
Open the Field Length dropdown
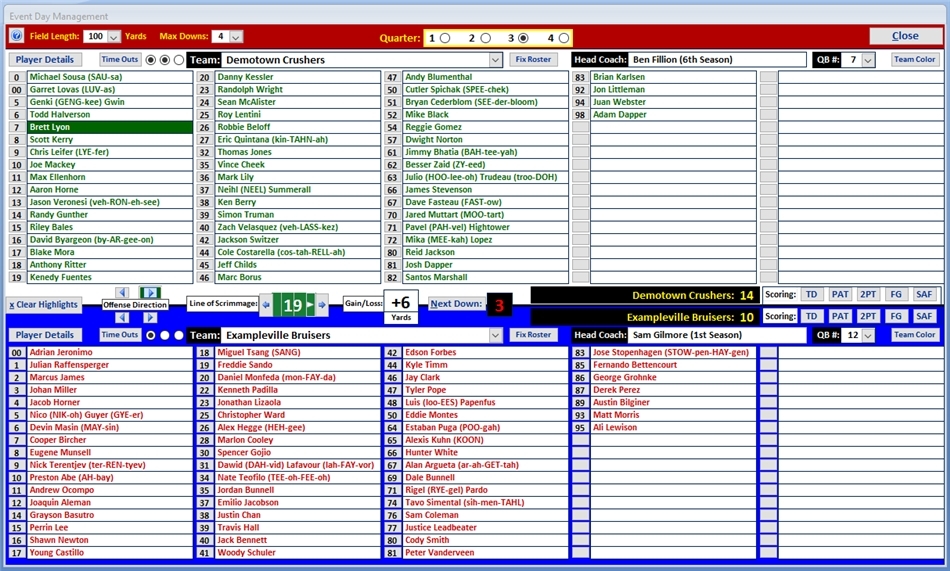pos(114,36)
